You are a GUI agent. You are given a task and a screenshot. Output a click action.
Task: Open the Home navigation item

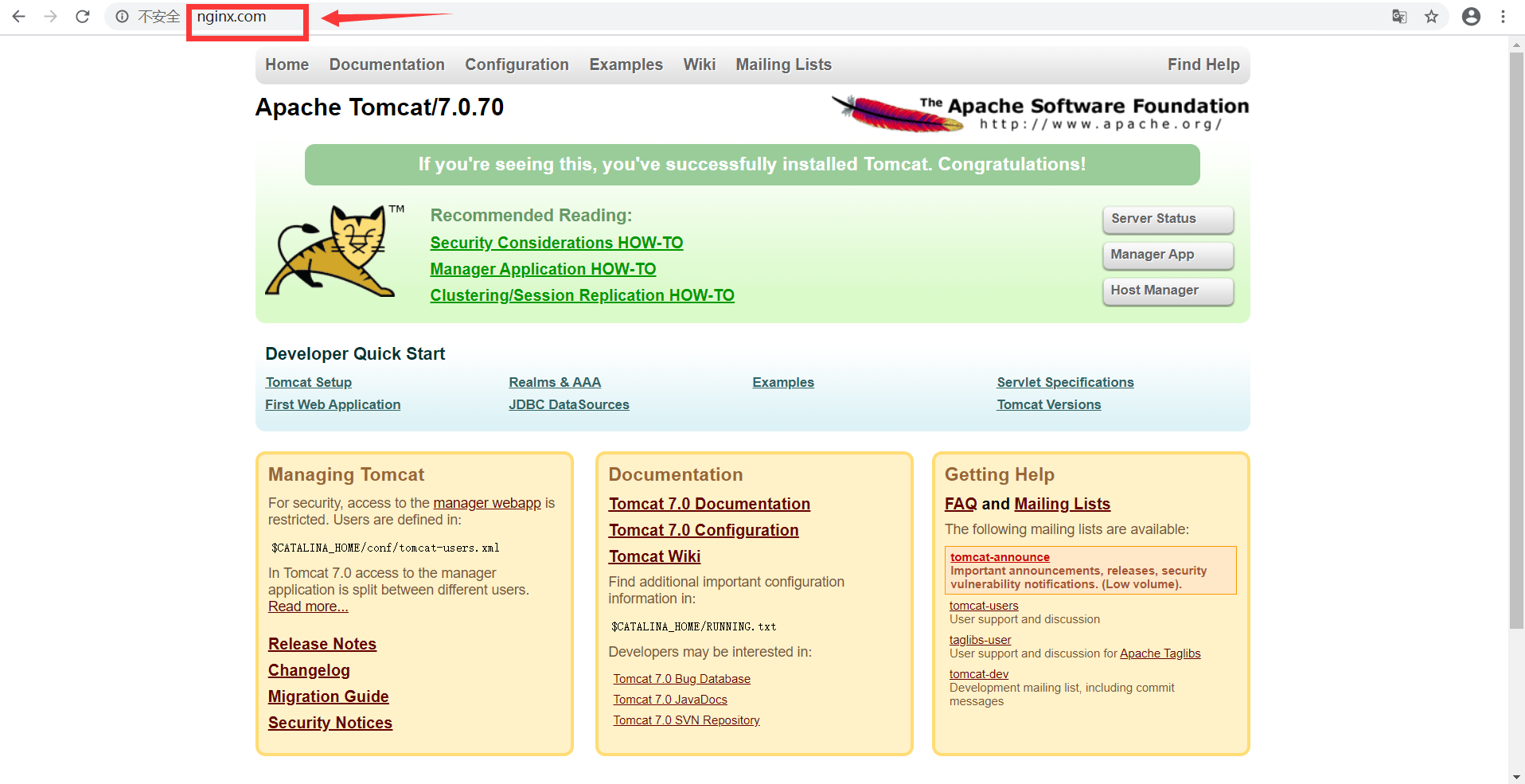point(287,64)
